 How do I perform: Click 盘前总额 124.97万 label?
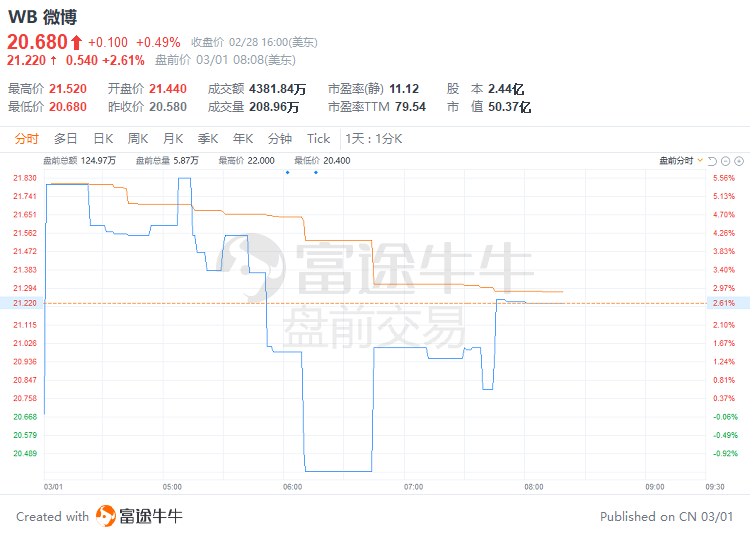79,161
